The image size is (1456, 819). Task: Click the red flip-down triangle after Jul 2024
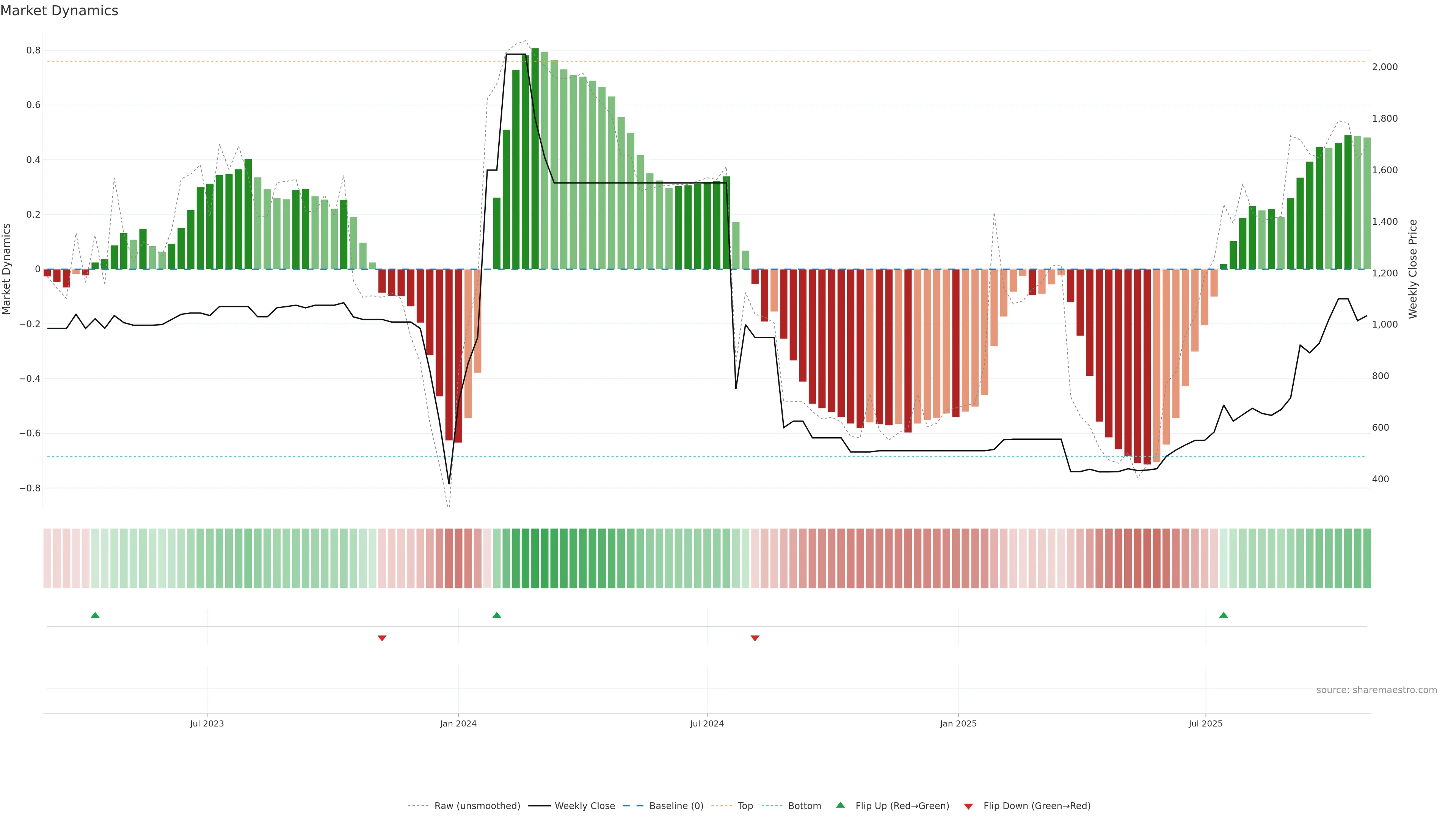pyautogui.click(x=755, y=638)
